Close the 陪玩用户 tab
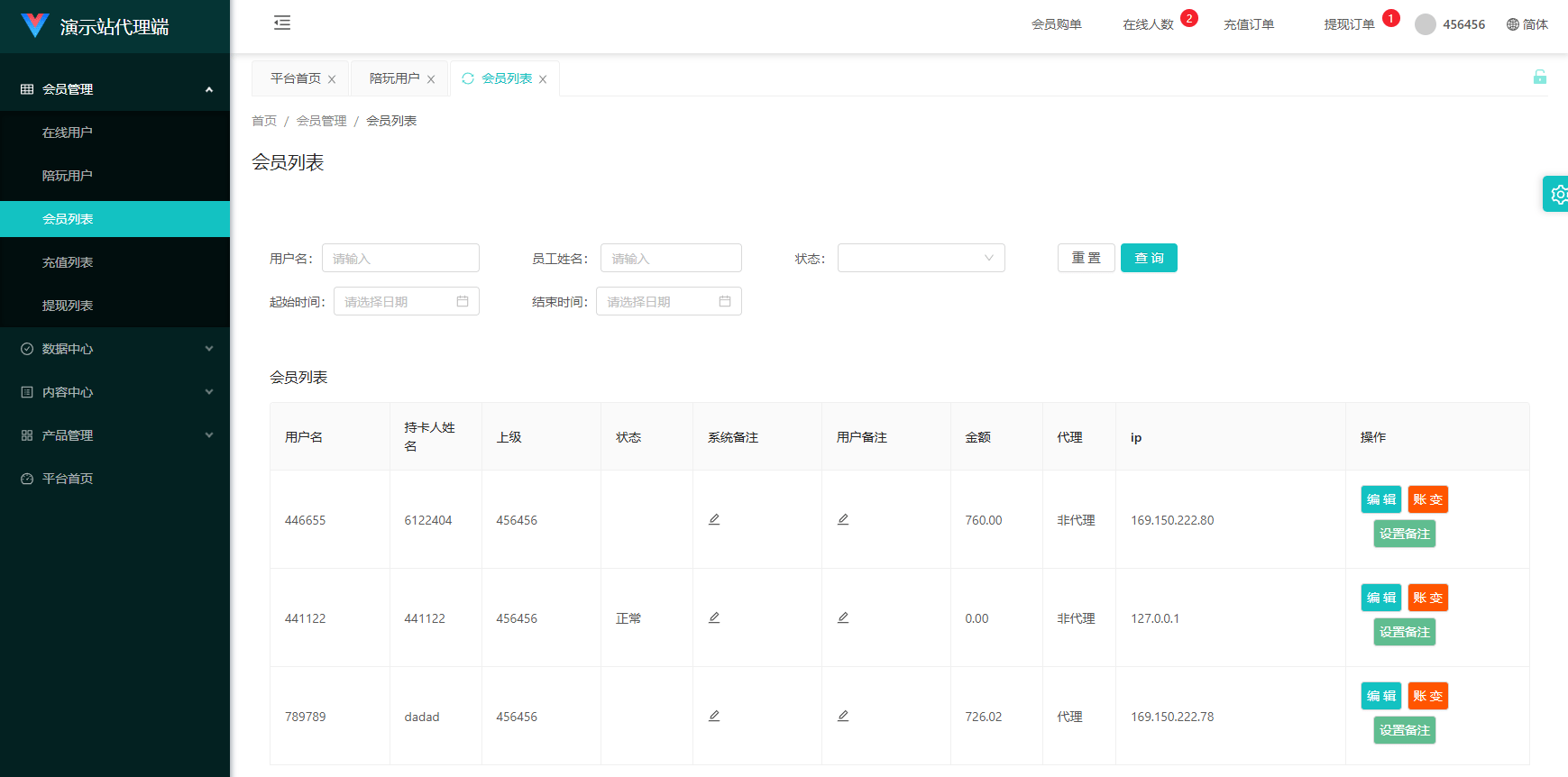1568x777 pixels. pos(431,79)
